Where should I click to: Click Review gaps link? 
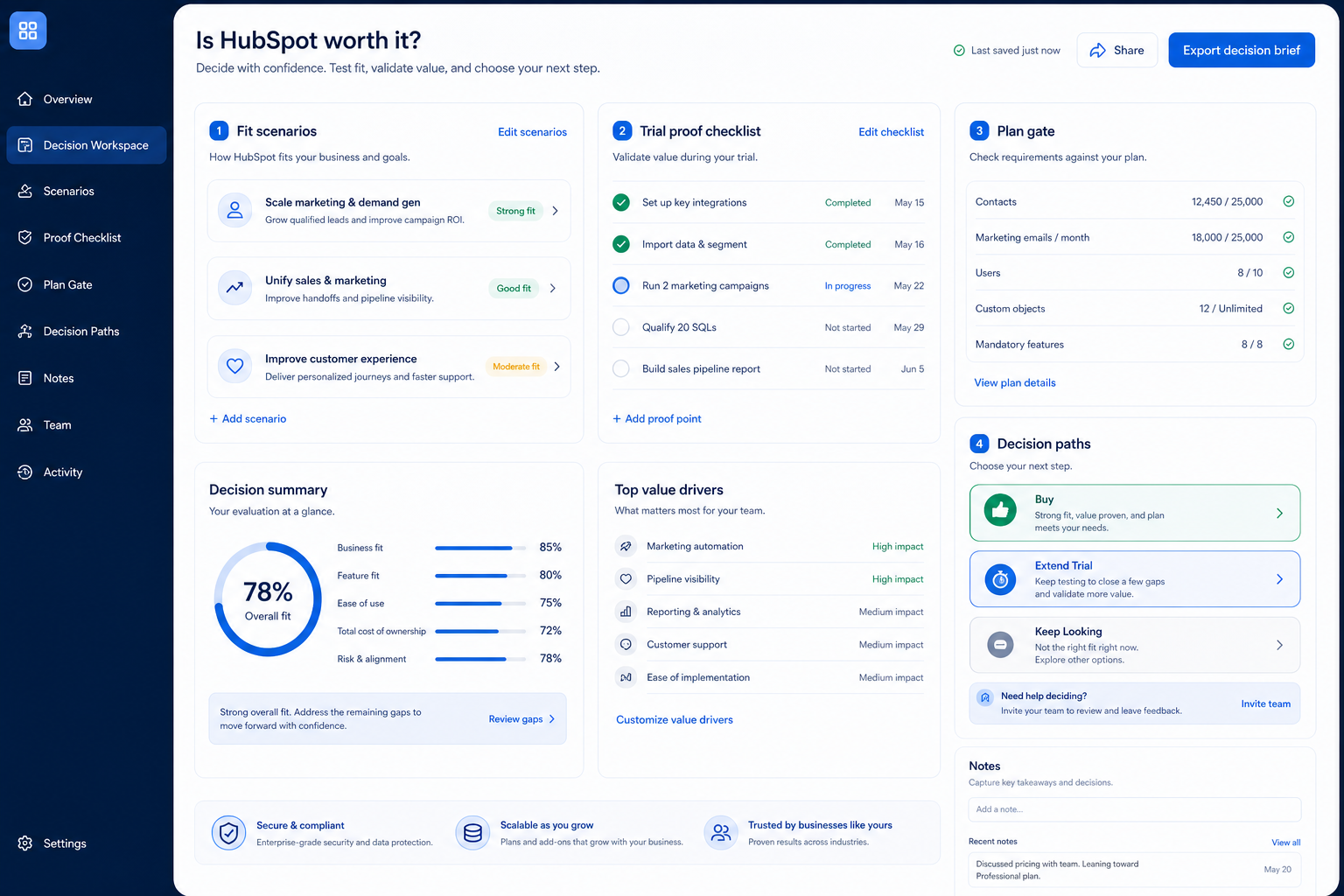coord(515,719)
